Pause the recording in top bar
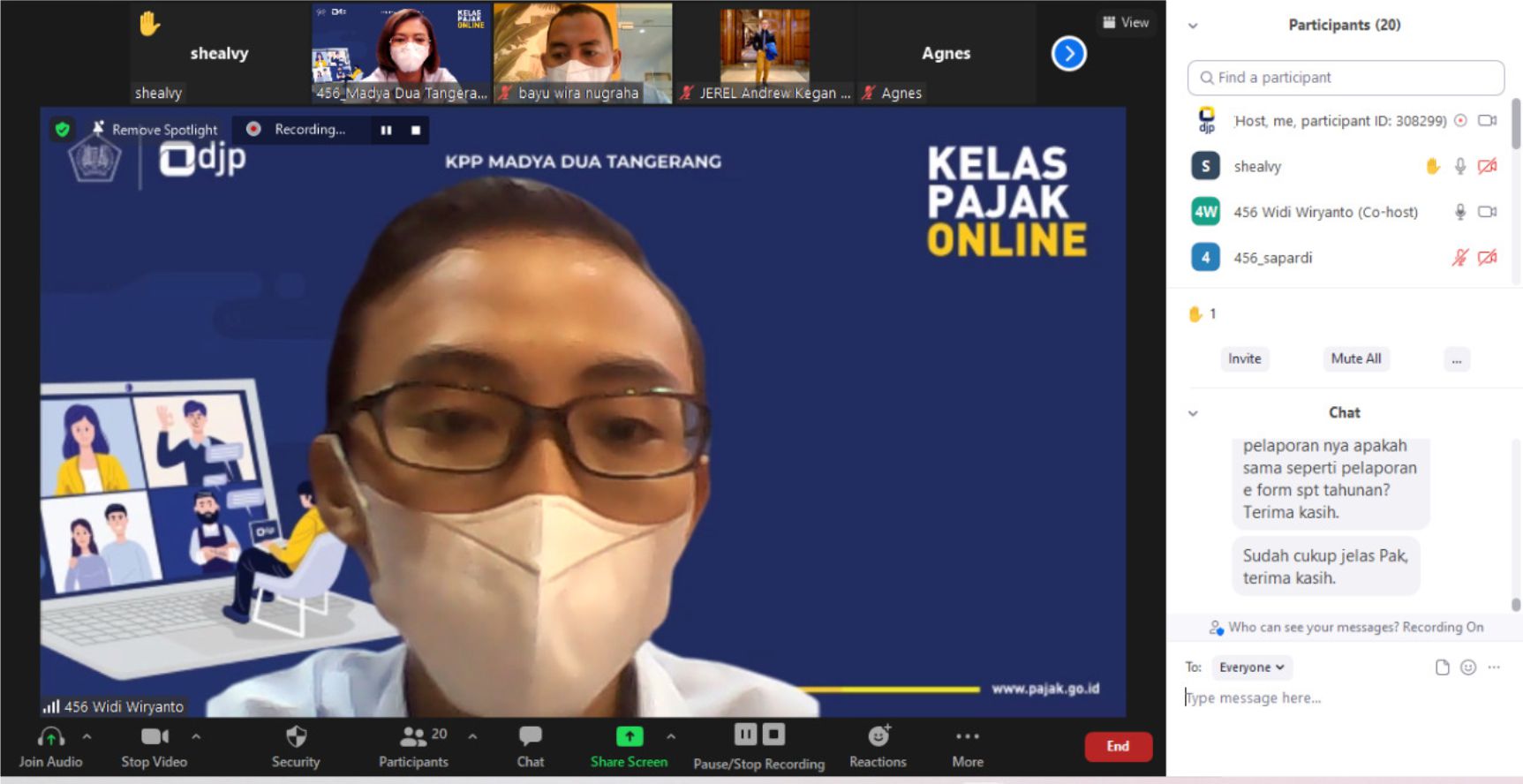 click(386, 130)
